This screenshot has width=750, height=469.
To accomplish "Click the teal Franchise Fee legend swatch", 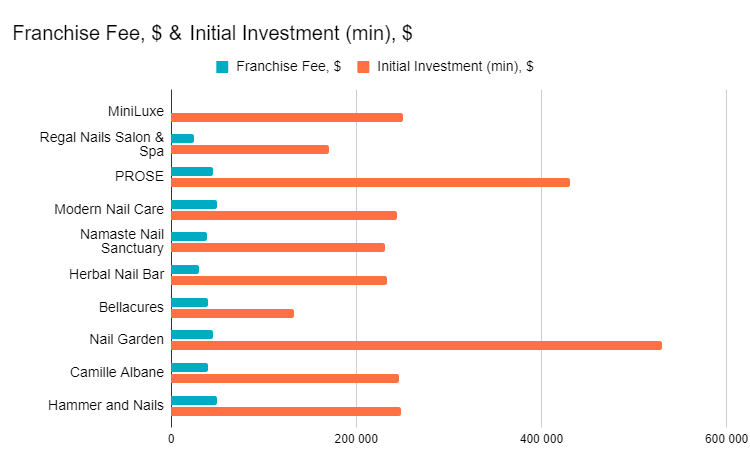I will pyautogui.click(x=222, y=67).
